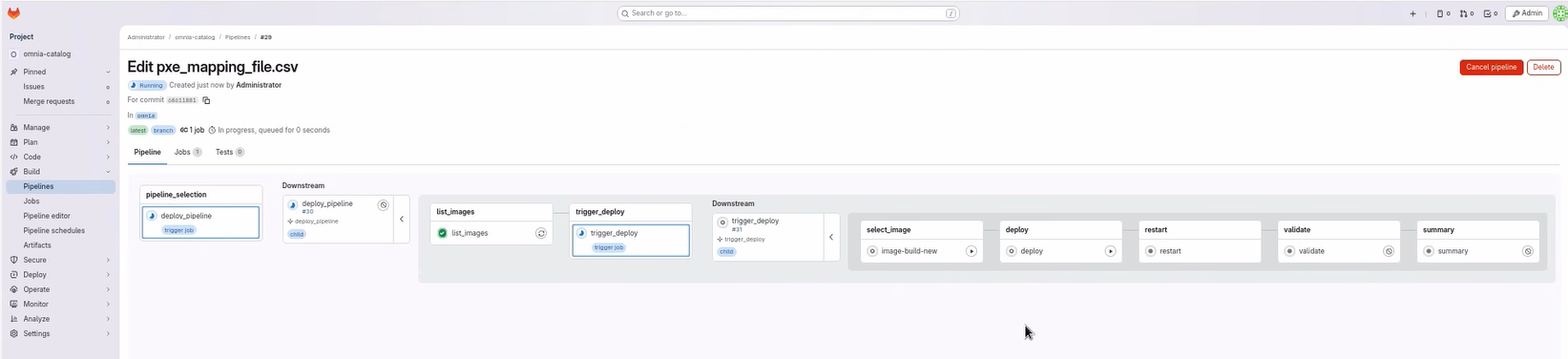Click the Administrator breadcrumb
The width and height of the screenshot is (1568, 359).
[x=146, y=37]
